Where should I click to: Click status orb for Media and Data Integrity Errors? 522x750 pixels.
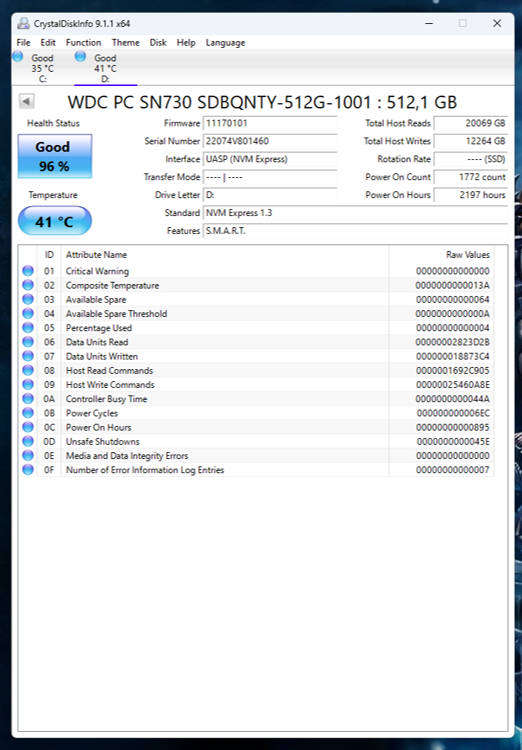click(28, 455)
